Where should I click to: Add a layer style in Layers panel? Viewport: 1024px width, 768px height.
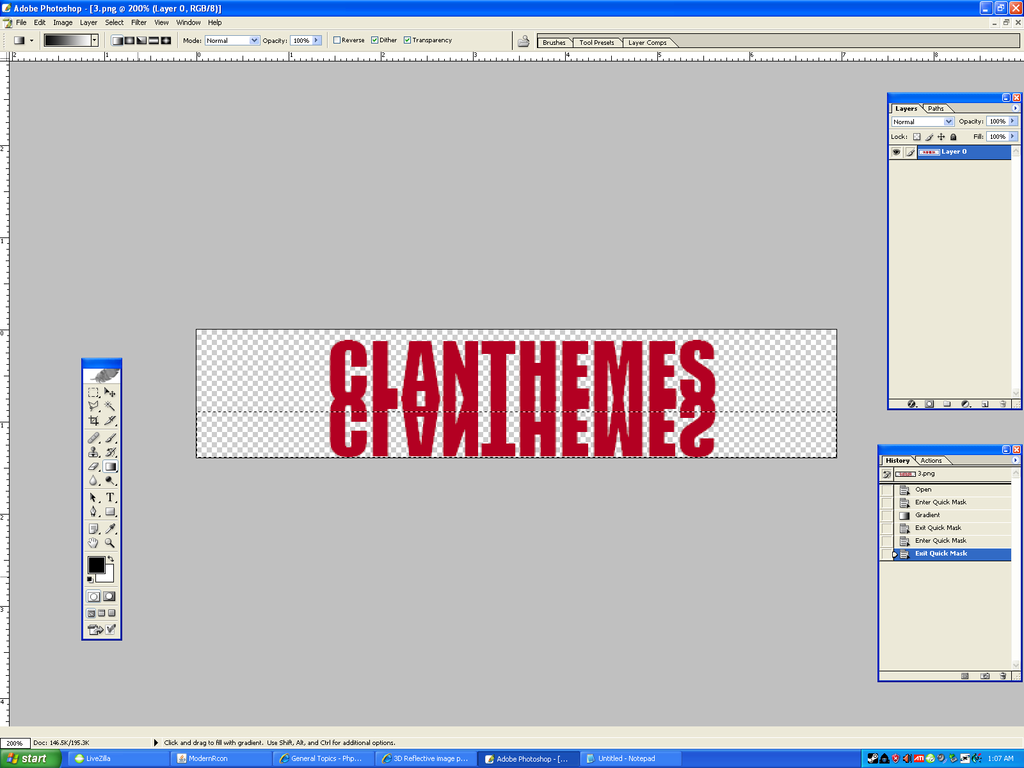click(x=912, y=404)
